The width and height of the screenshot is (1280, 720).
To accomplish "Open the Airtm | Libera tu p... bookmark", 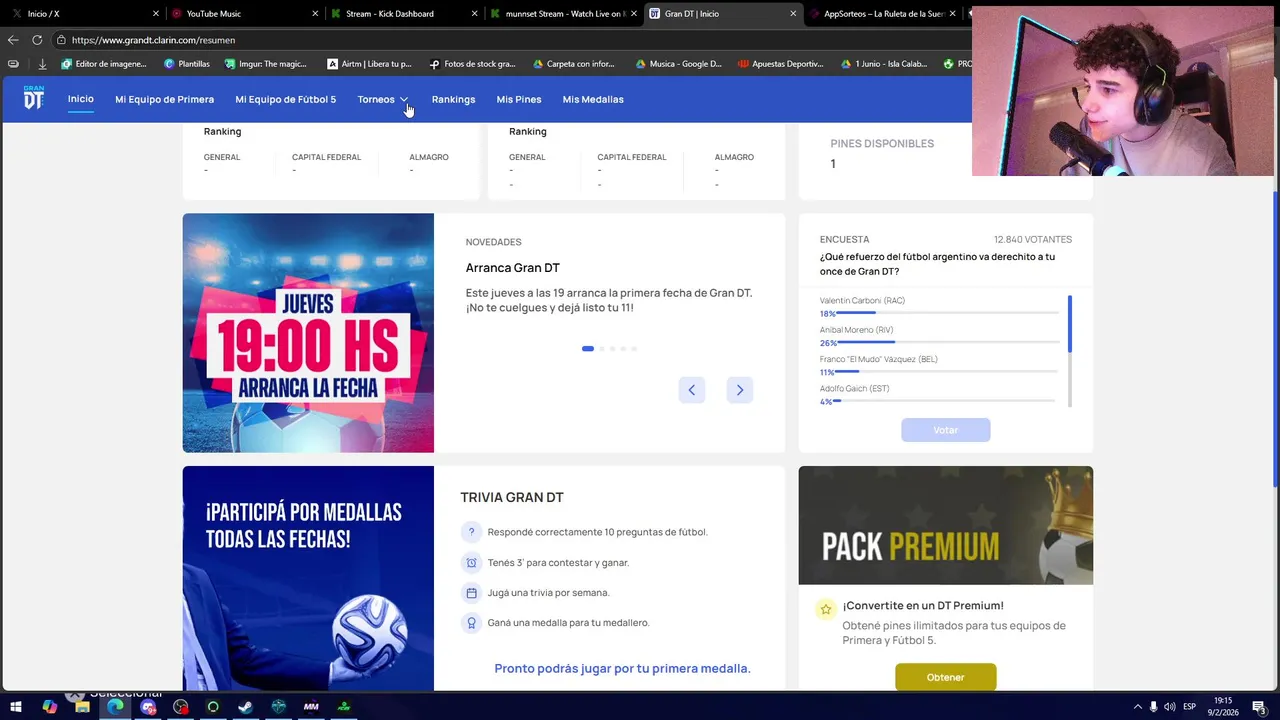I will 370,64.
